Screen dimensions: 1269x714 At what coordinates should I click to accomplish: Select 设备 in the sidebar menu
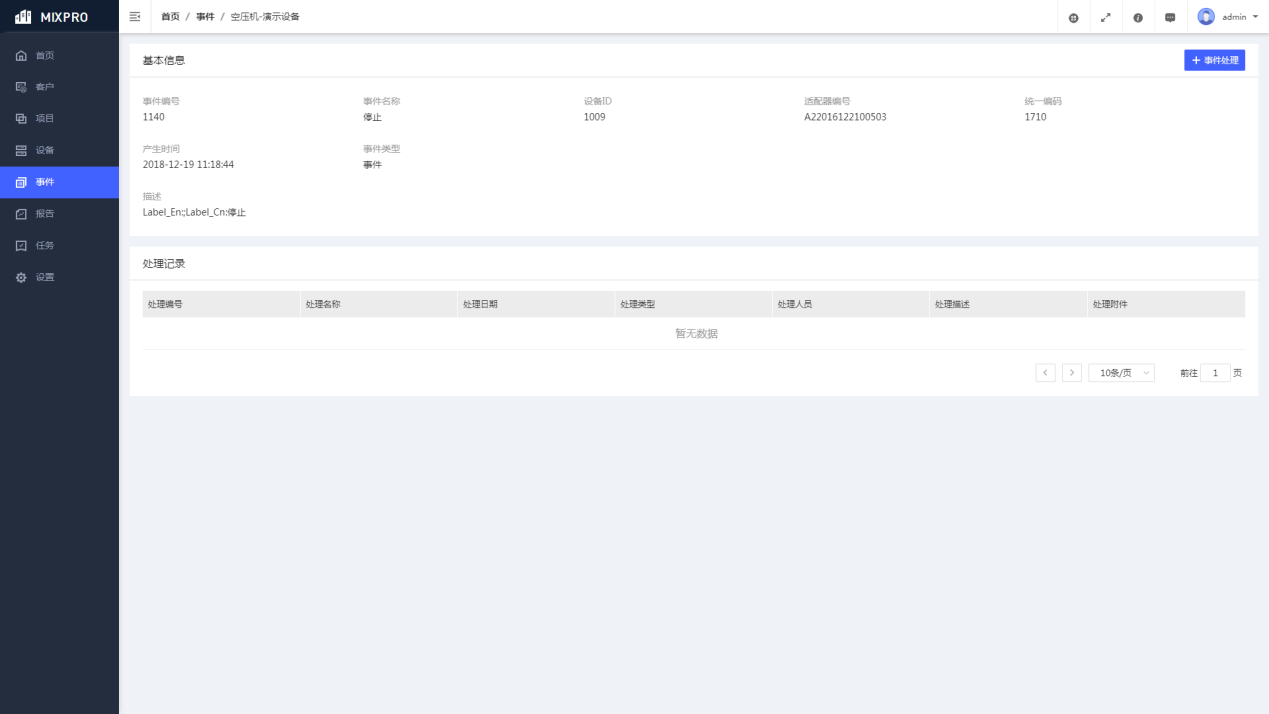click(x=45, y=150)
